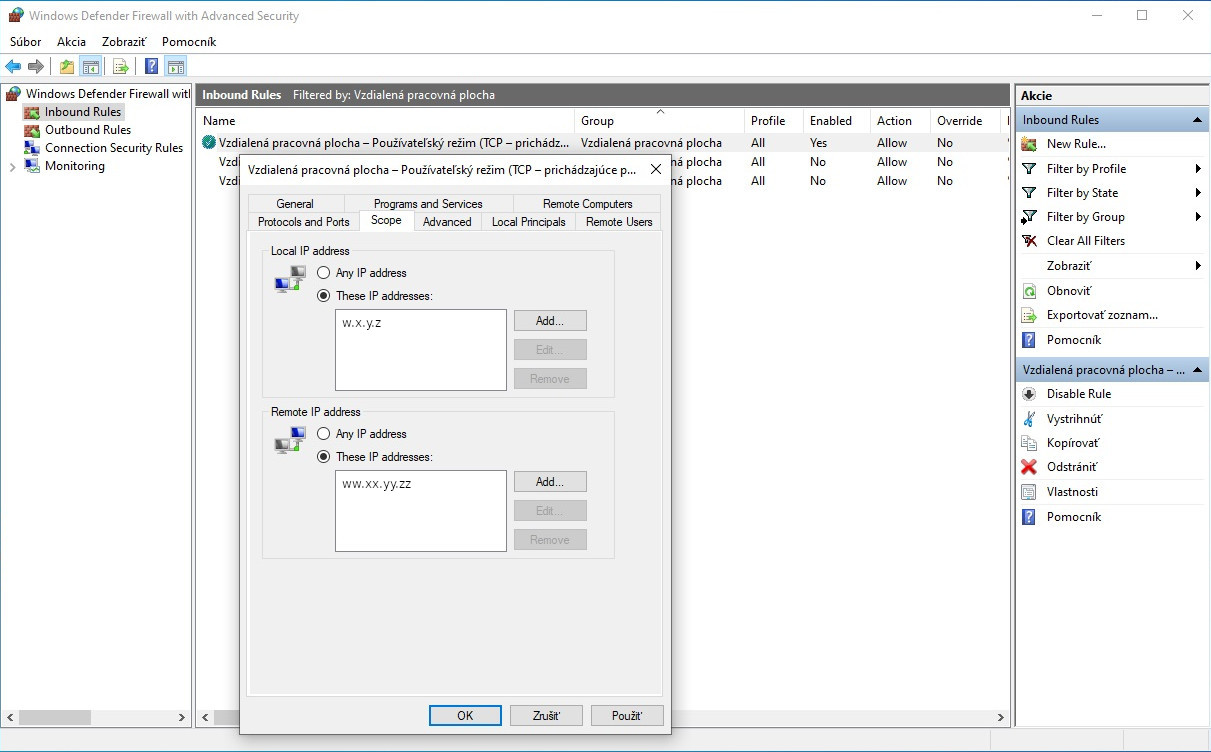The width and height of the screenshot is (1211, 752).
Task: Select These IP addresses for Remote IP
Action: 323,457
